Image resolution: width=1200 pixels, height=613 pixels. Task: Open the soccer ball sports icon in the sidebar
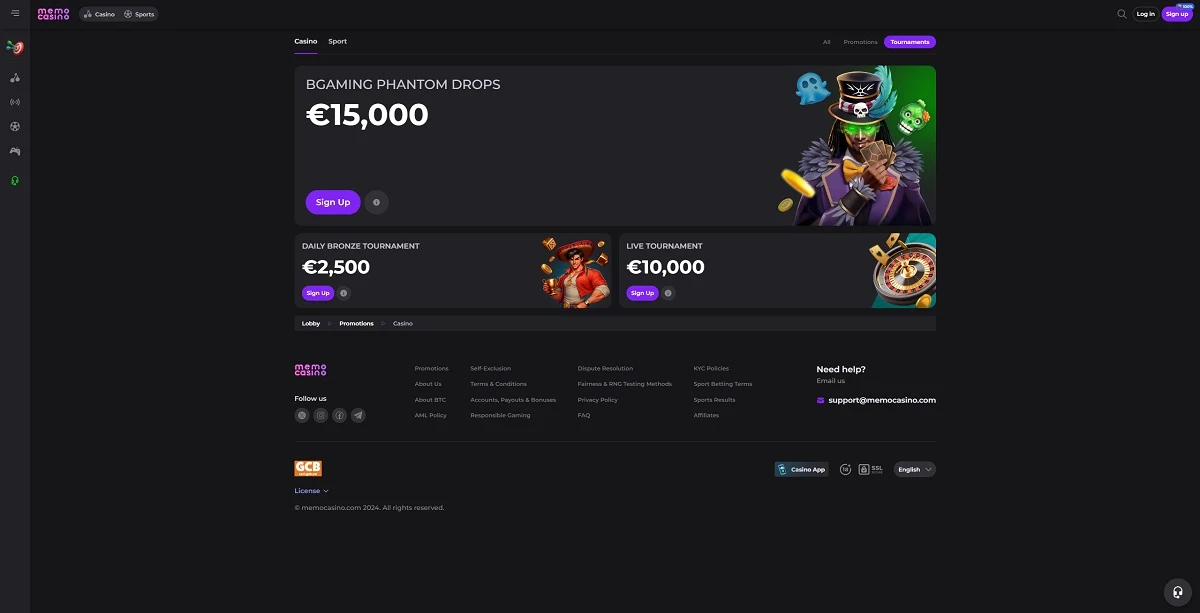tap(15, 127)
